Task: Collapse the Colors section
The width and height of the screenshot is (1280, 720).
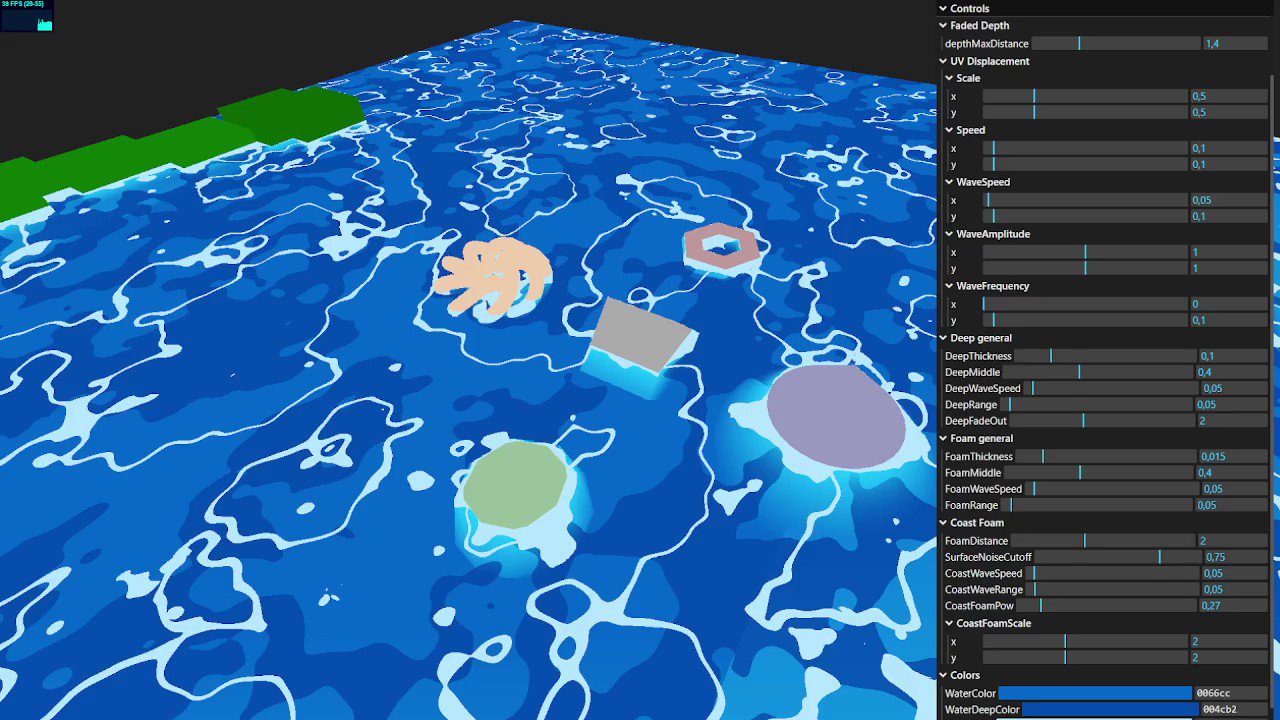Action: pyautogui.click(x=942, y=675)
